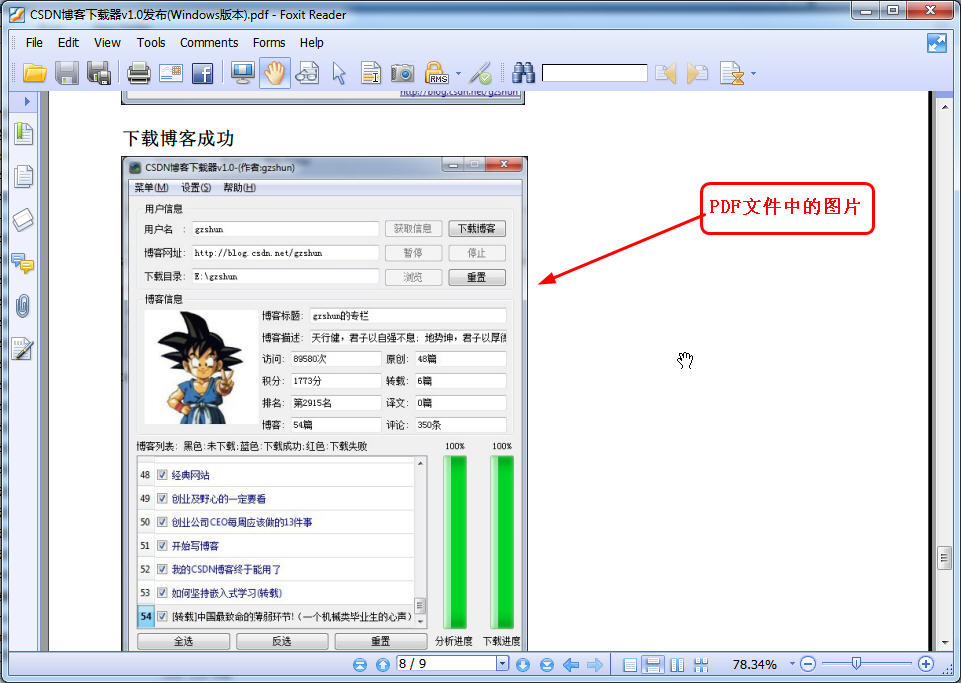This screenshot has width=961, height=683.
Task: Click the zoom out minus button
Action: pos(808,664)
